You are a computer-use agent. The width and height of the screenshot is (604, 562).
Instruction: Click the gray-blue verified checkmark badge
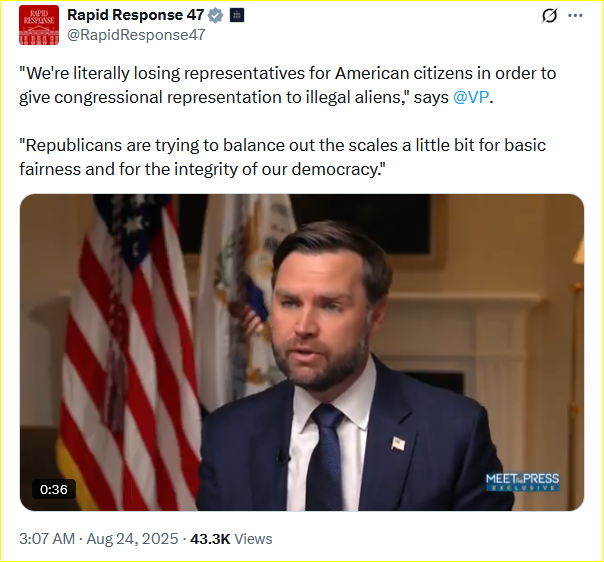(x=215, y=15)
